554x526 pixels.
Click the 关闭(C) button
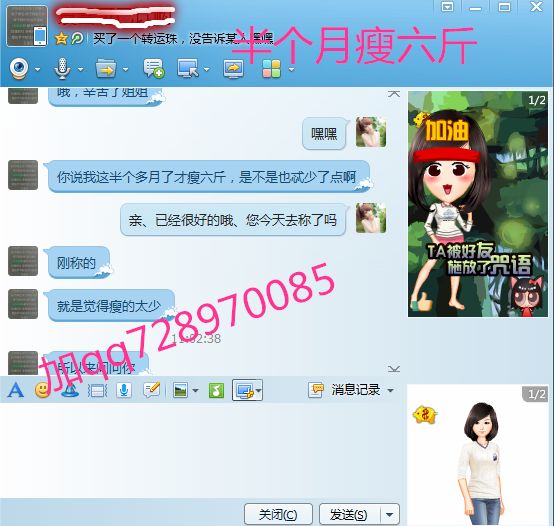[278, 515]
